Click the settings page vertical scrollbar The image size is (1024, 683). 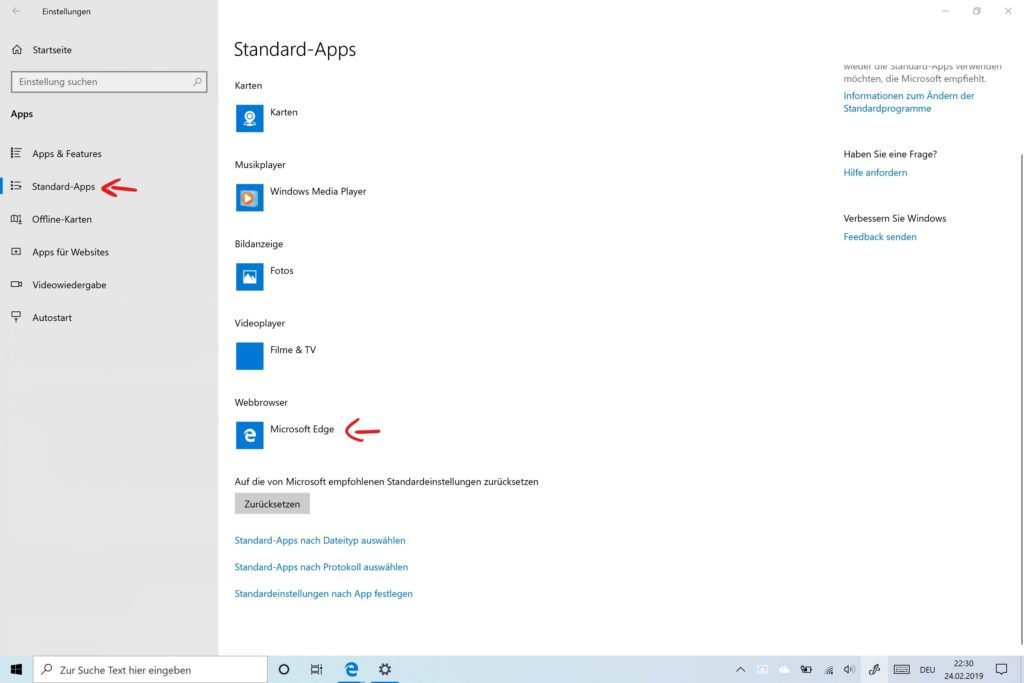click(1021, 398)
